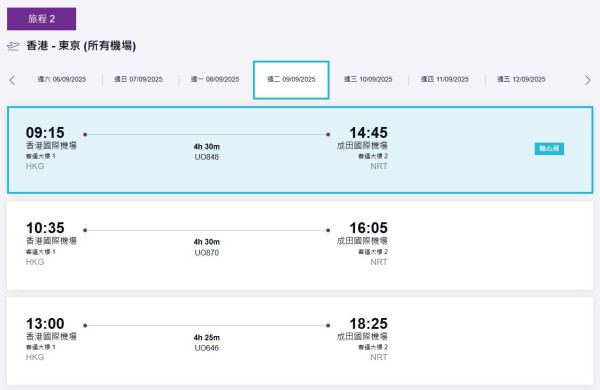The image size is (600, 390).
Task: Click the 18:25 arrival time
Action: click(x=368, y=323)
